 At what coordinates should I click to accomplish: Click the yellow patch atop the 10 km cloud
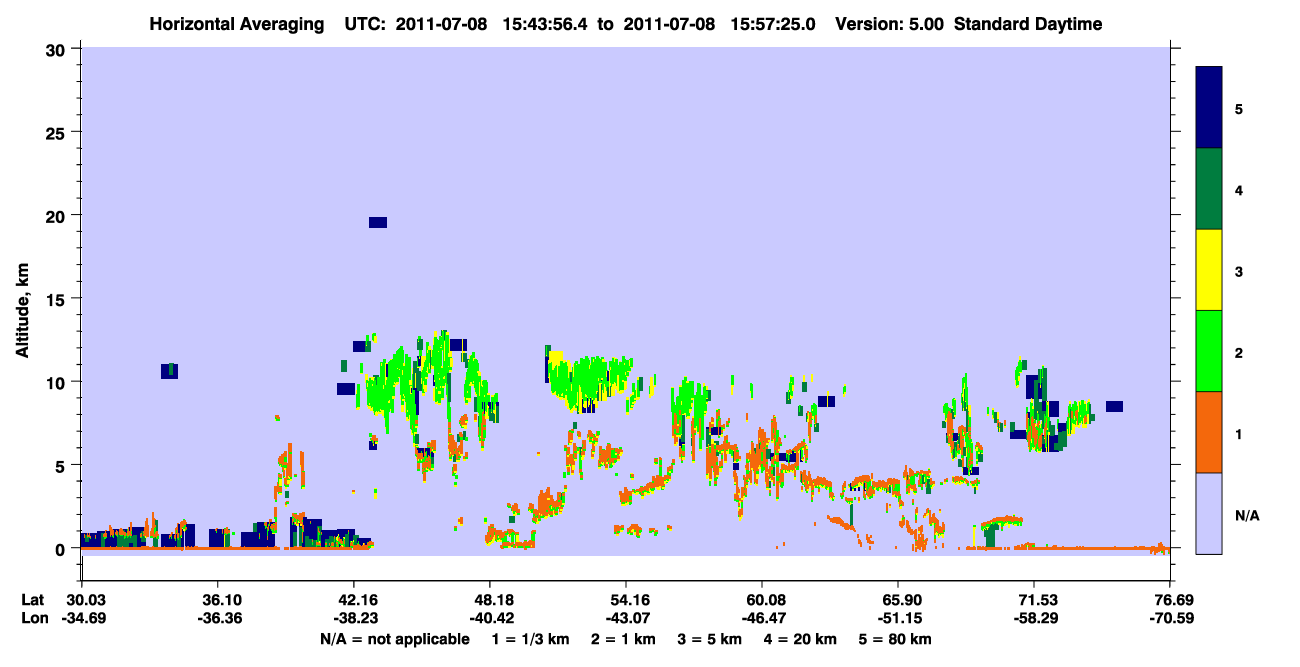pos(556,358)
